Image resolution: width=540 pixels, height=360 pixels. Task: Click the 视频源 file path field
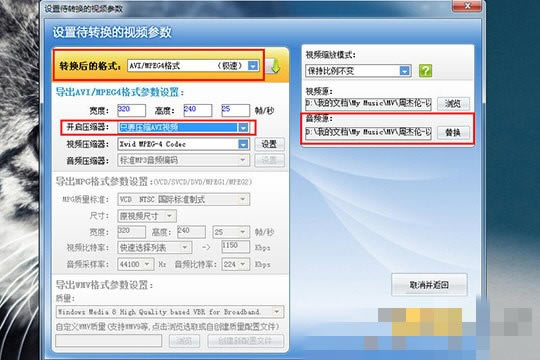pyautogui.click(x=368, y=104)
